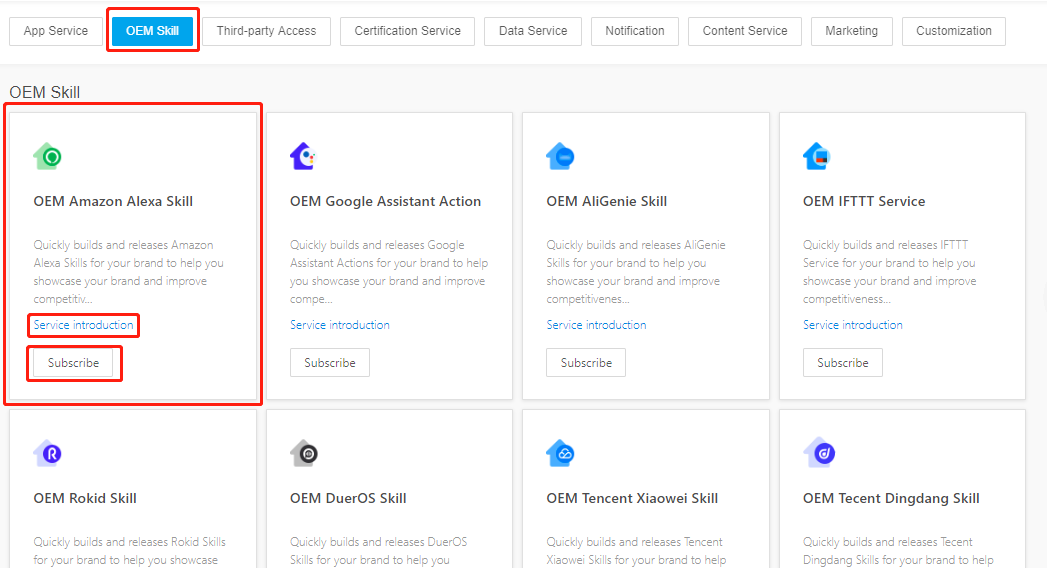
Task: Switch to the Notification tab
Action: pos(634,31)
